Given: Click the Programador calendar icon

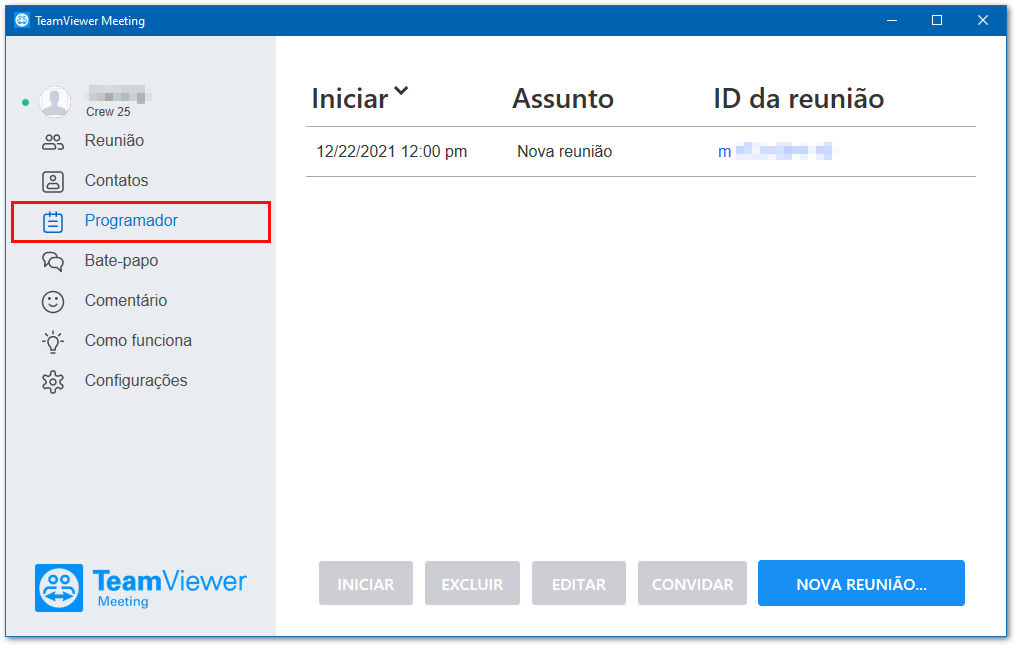Looking at the screenshot, I should click(x=52, y=222).
